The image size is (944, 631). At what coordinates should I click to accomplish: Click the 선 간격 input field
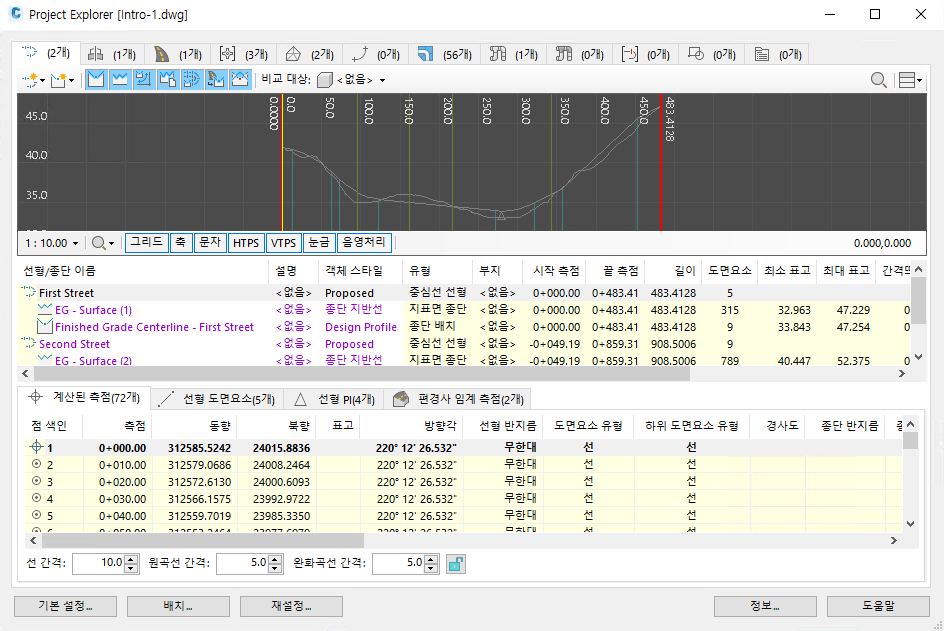coord(99,563)
